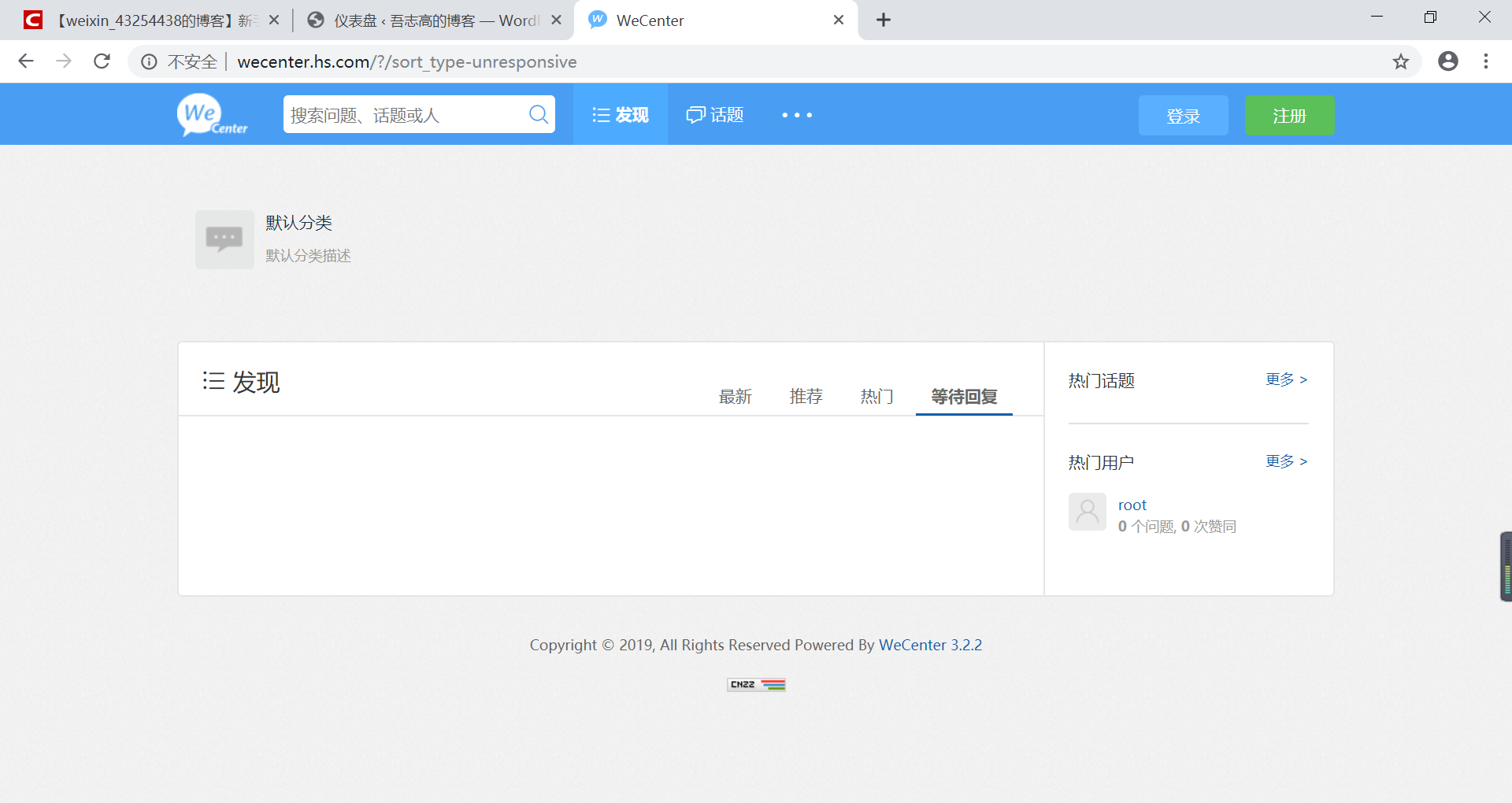Click the 默认分类 category chat icon
Screen dimensions: 1512x803
[x=224, y=239]
